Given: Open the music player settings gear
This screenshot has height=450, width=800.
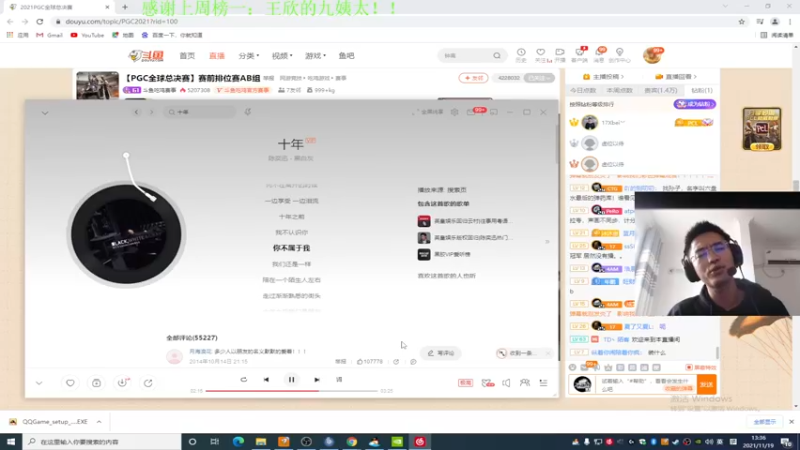Looking at the screenshot, I should [x=454, y=112].
